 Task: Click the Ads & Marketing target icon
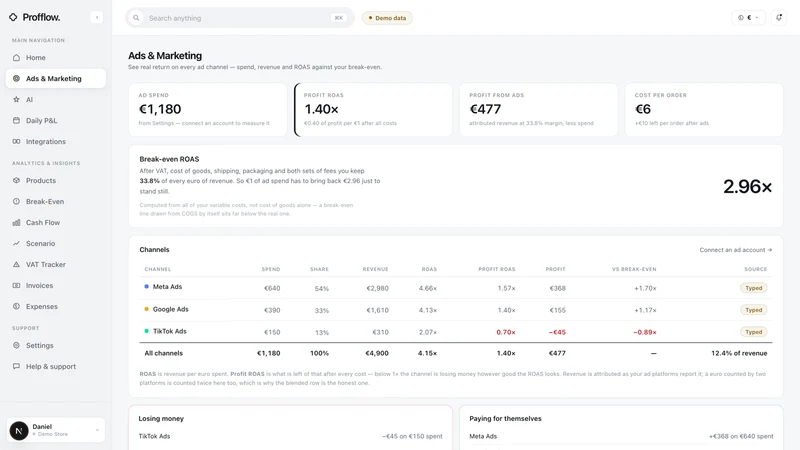pos(16,79)
